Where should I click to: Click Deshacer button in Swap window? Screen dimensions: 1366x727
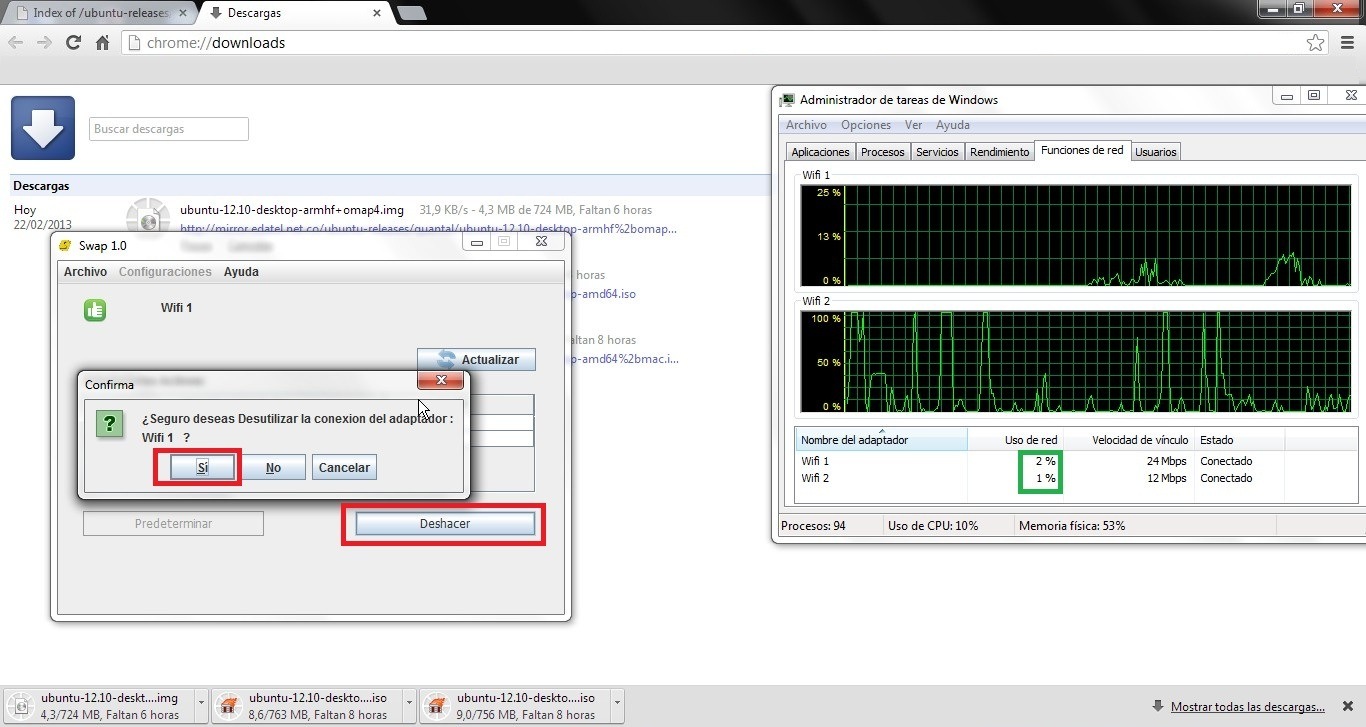click(x=445, y=524)
